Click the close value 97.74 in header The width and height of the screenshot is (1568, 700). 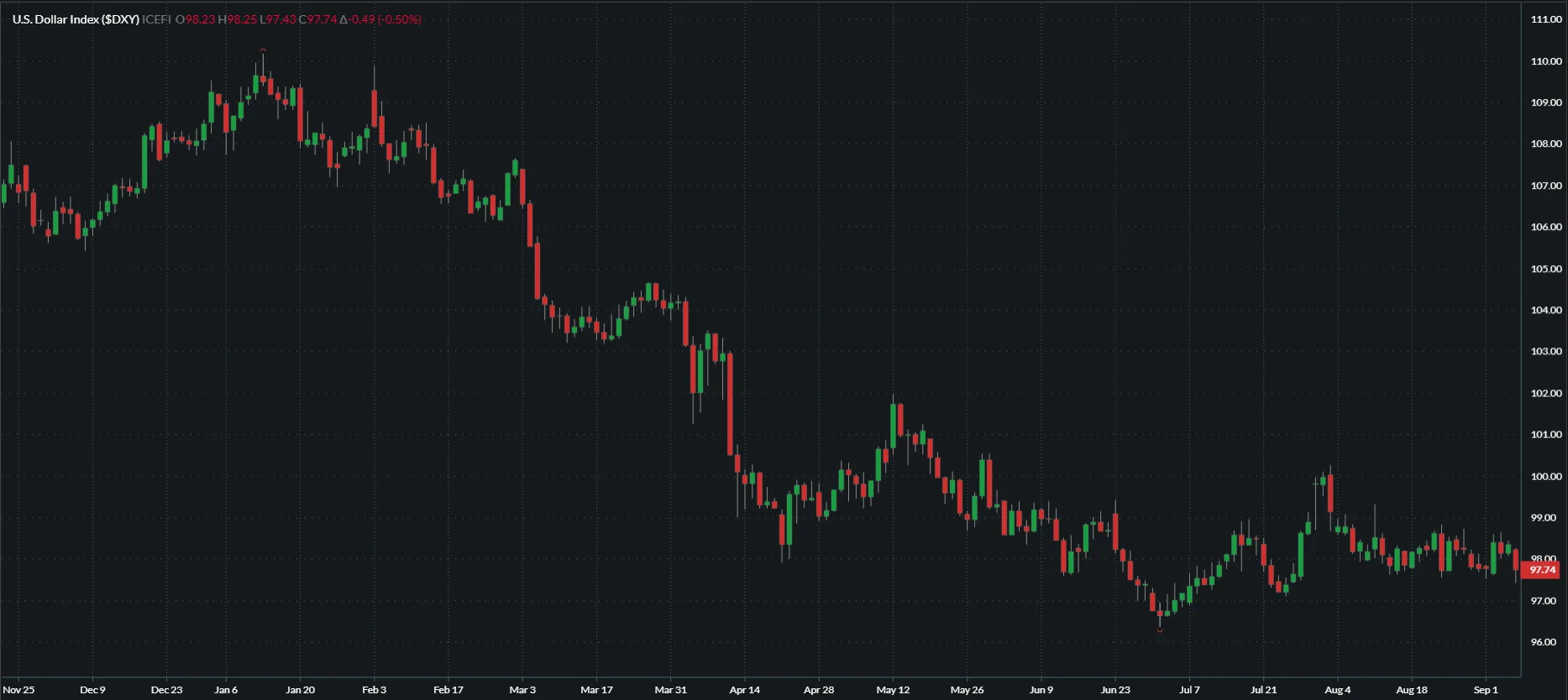pos(322,19)
